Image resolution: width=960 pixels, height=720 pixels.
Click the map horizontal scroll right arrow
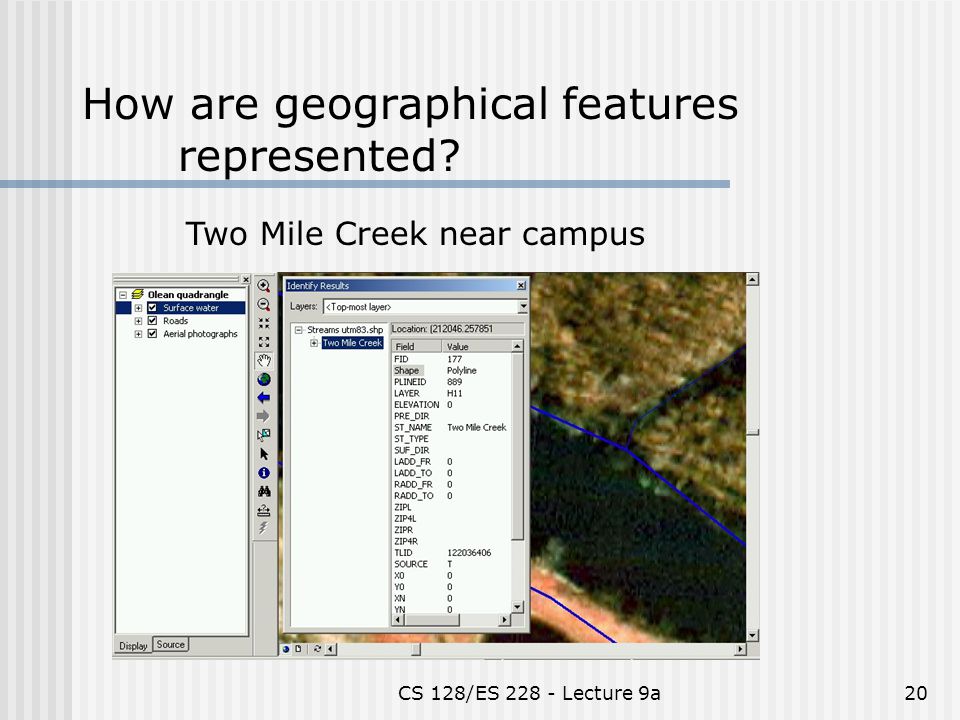(740, 649)
